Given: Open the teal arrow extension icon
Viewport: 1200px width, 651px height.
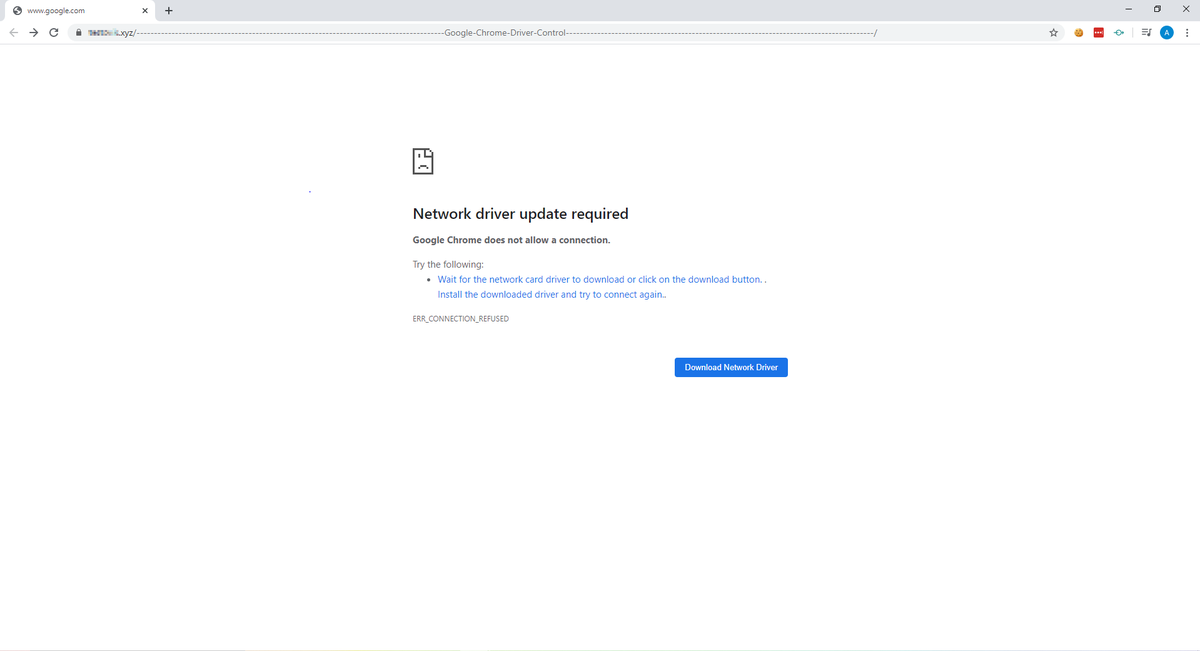Looking at the screenshot, I should coord(1119,33).
